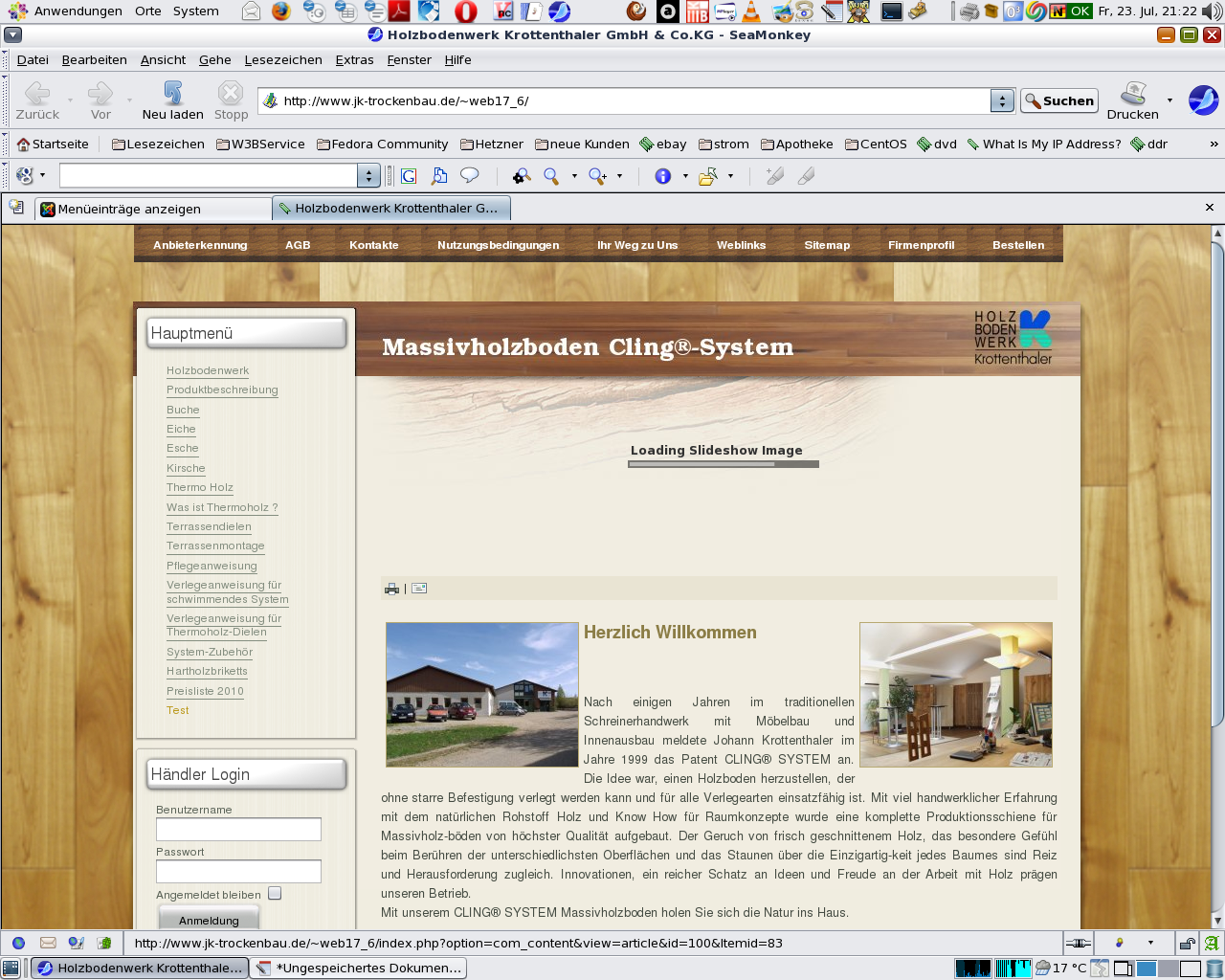The width and height of the screenshot is (1225, 980).
Task: Go back with the Zurück button
Action: [37, 100]
